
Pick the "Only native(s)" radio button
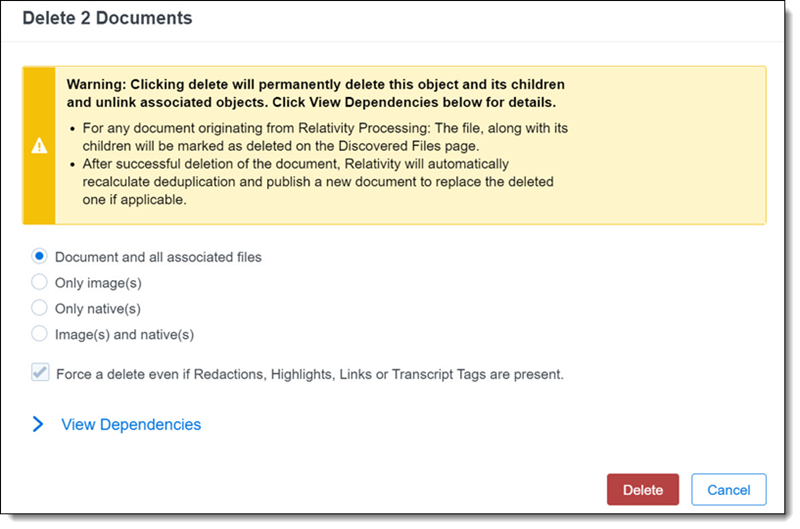[x=40, y=308]
